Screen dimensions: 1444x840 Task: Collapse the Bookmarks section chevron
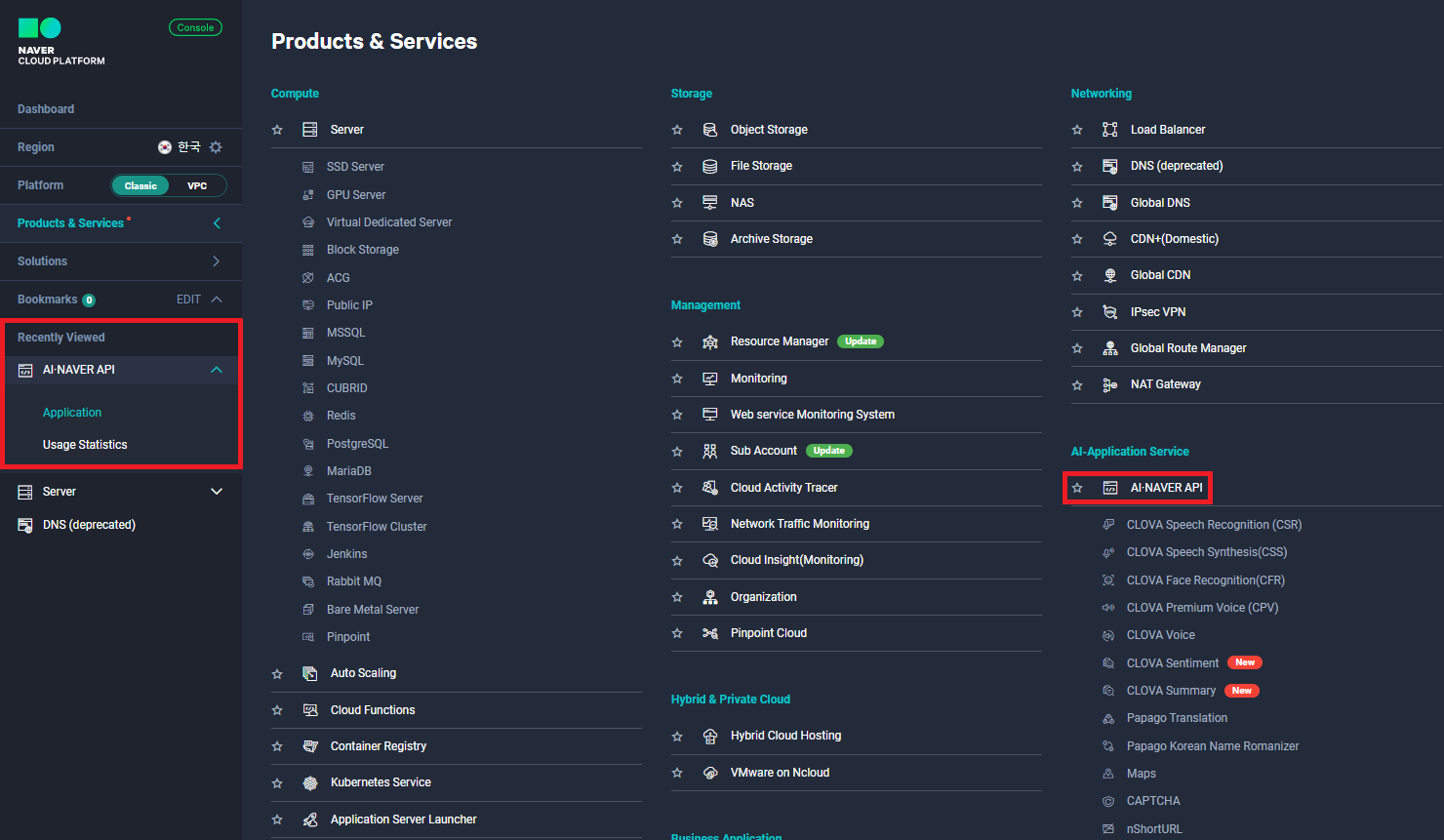[217, 300]
